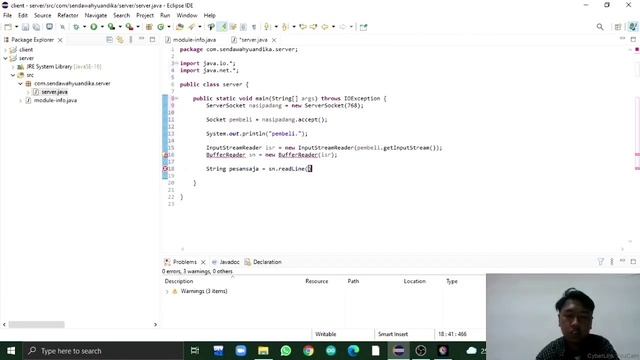The height and width of the screenshot is (360, 640).
Task: Click the warning marker on line 16
Action: (x=165, y=155)
